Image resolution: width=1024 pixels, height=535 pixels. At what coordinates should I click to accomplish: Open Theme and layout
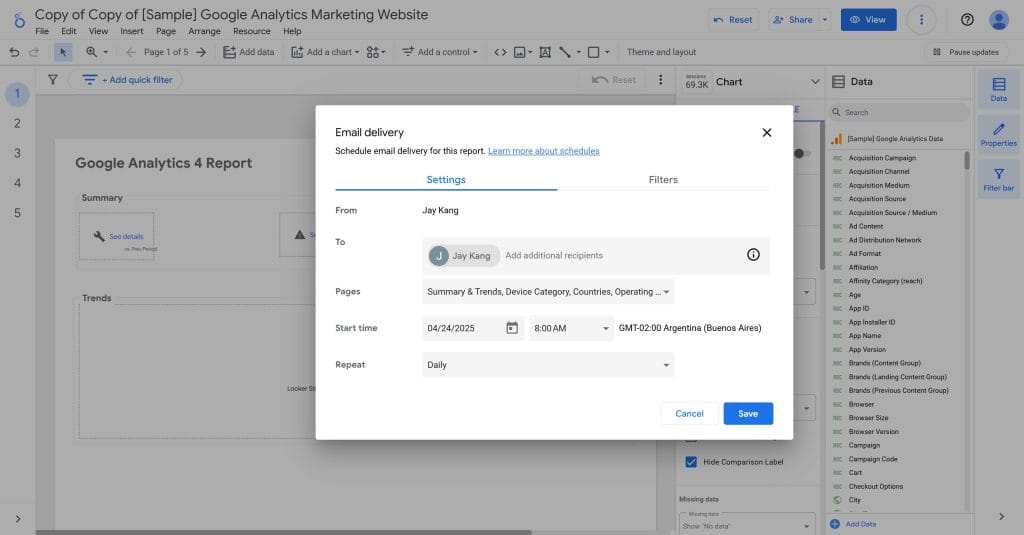(x=661, y=52)
